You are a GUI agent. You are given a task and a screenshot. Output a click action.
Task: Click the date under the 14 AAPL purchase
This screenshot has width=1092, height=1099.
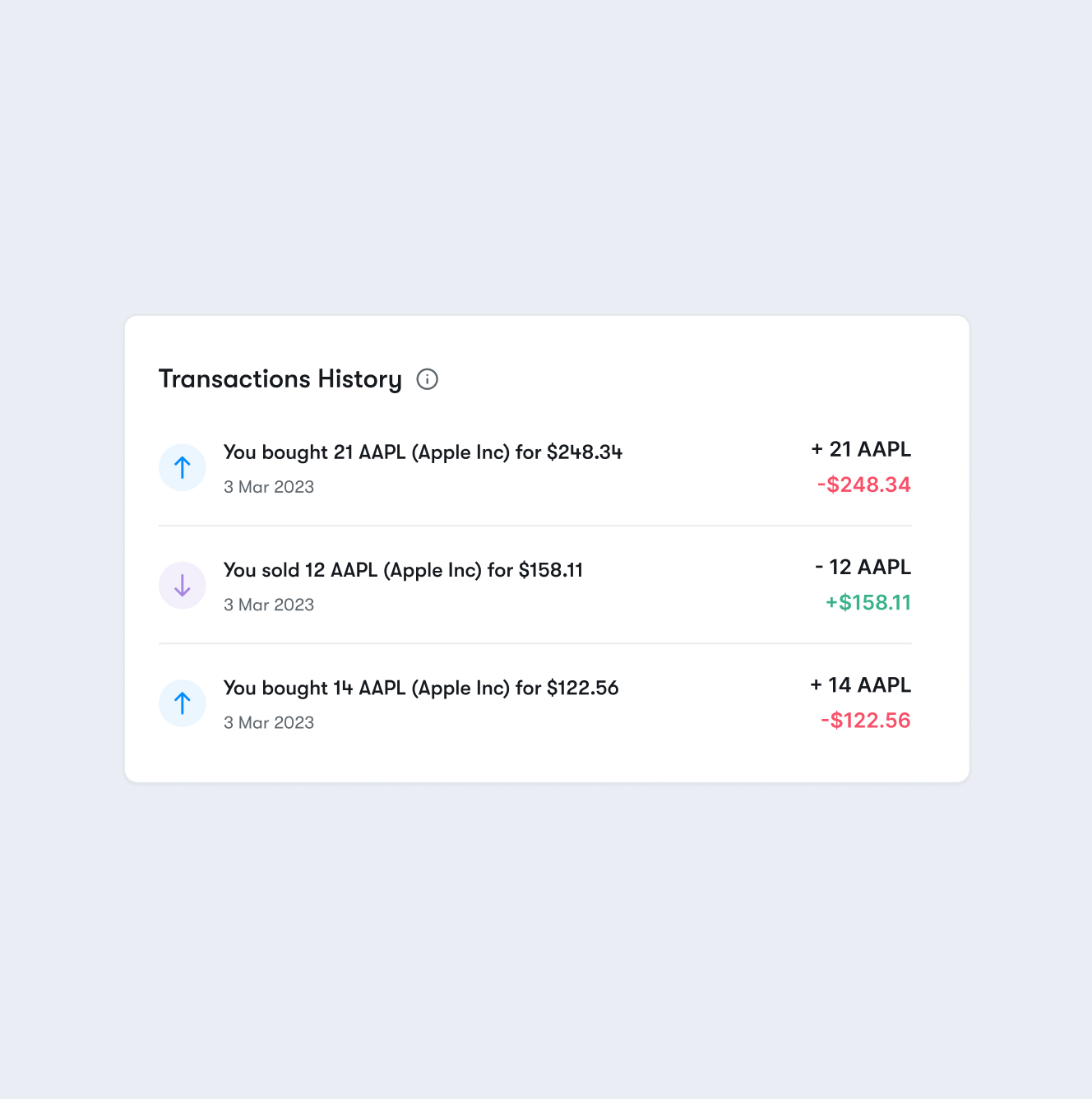[x=269, y=722]
